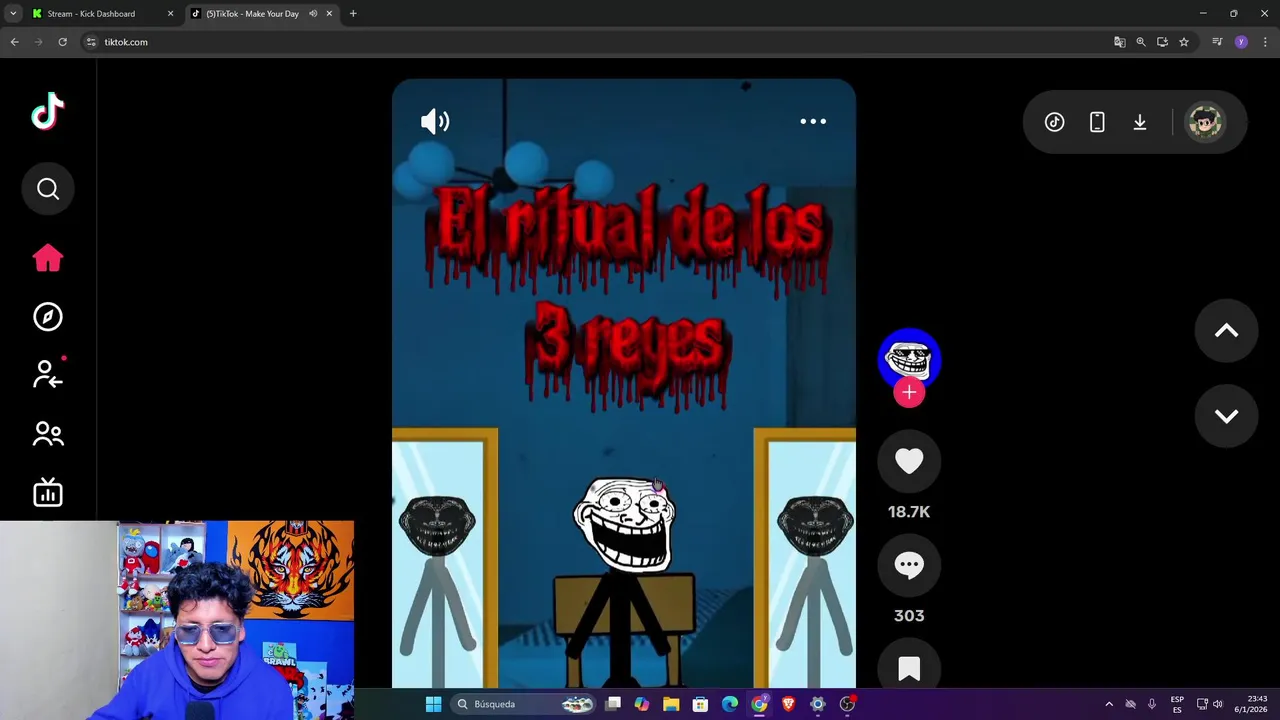The image size is (1280, 720).
Task: Open the troll-face creator profile avatar
Action: pos(909,359)
